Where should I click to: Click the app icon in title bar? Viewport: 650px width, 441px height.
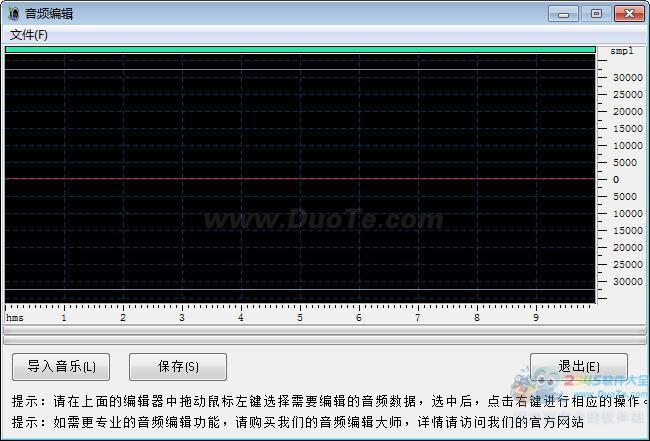tap(13, 13)
